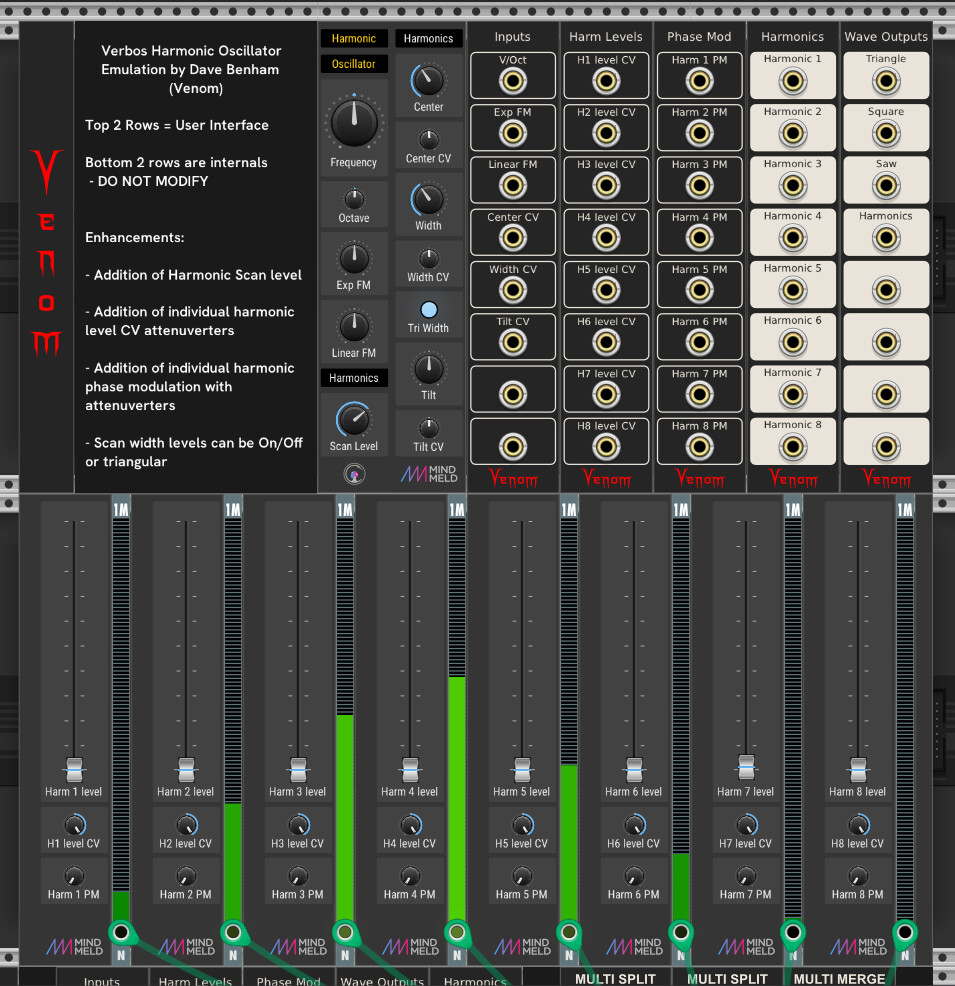Click the Scan Level knob

(x=354, y=419)
